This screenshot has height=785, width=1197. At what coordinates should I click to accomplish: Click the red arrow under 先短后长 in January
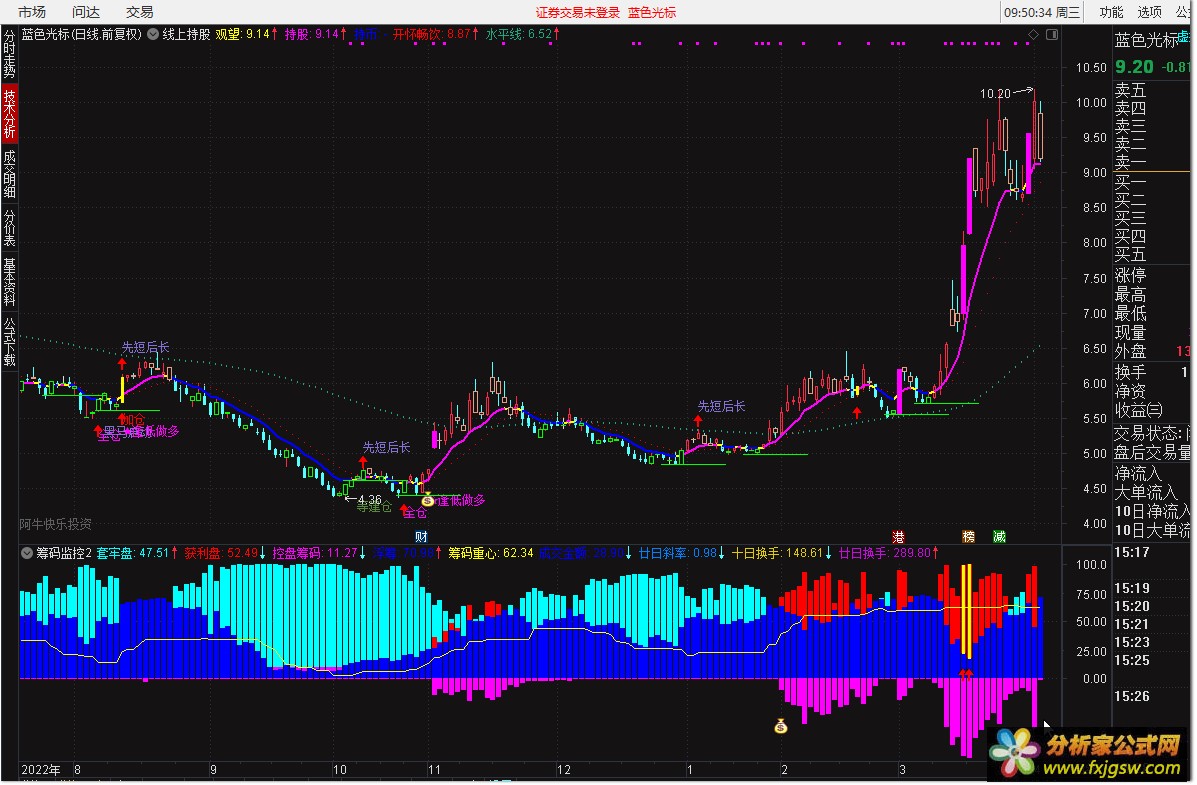click(x=698, y=421)
